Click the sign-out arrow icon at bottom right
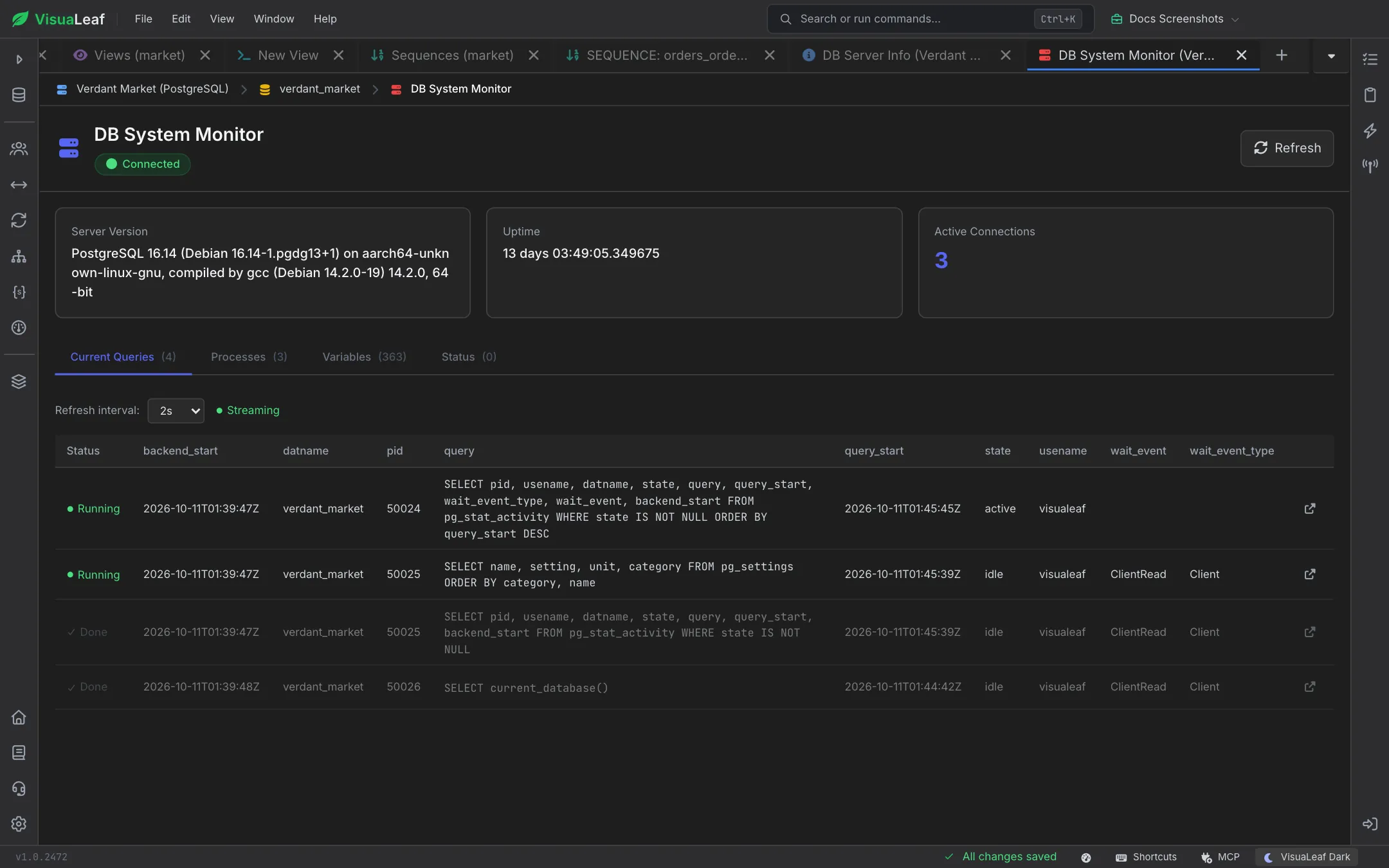The image size is (1389, 868). click(x=1370, y=824)
